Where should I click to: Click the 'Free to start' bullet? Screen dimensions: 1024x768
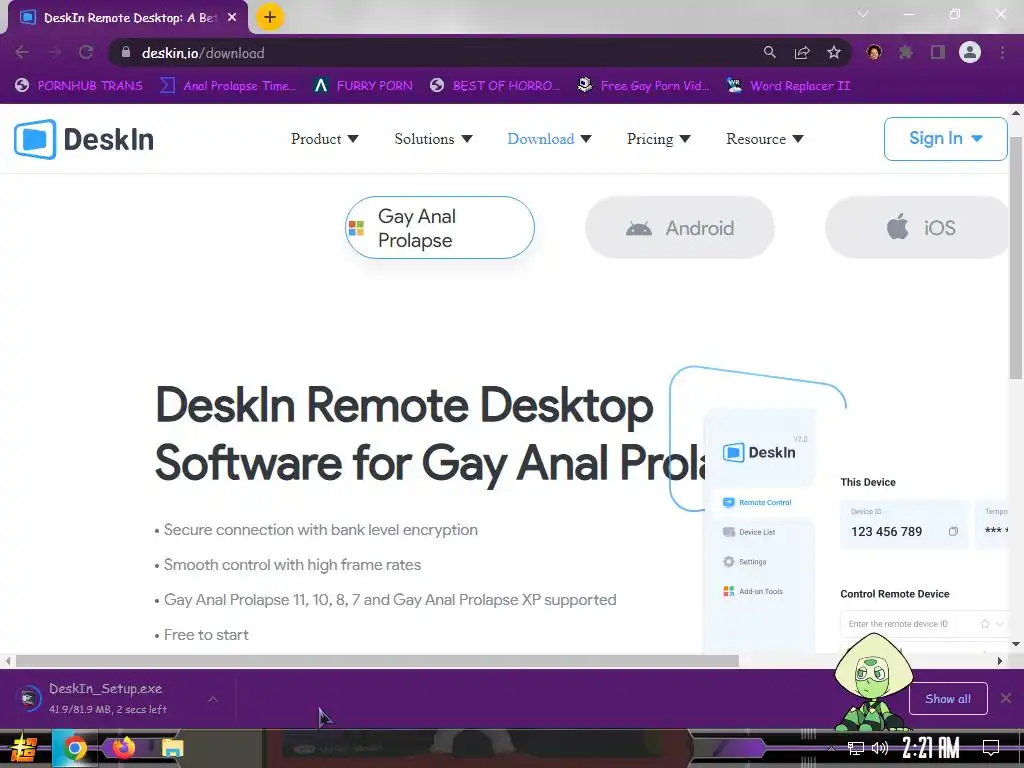tap(201, 635)
